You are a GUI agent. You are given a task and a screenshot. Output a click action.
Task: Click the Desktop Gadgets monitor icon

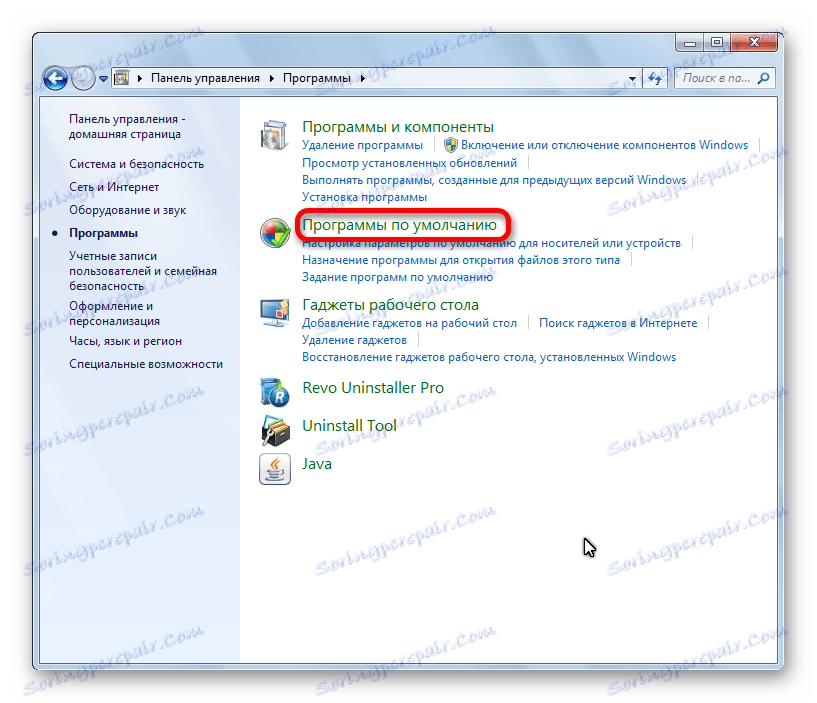pyautogui.click(x=275, y=313)
